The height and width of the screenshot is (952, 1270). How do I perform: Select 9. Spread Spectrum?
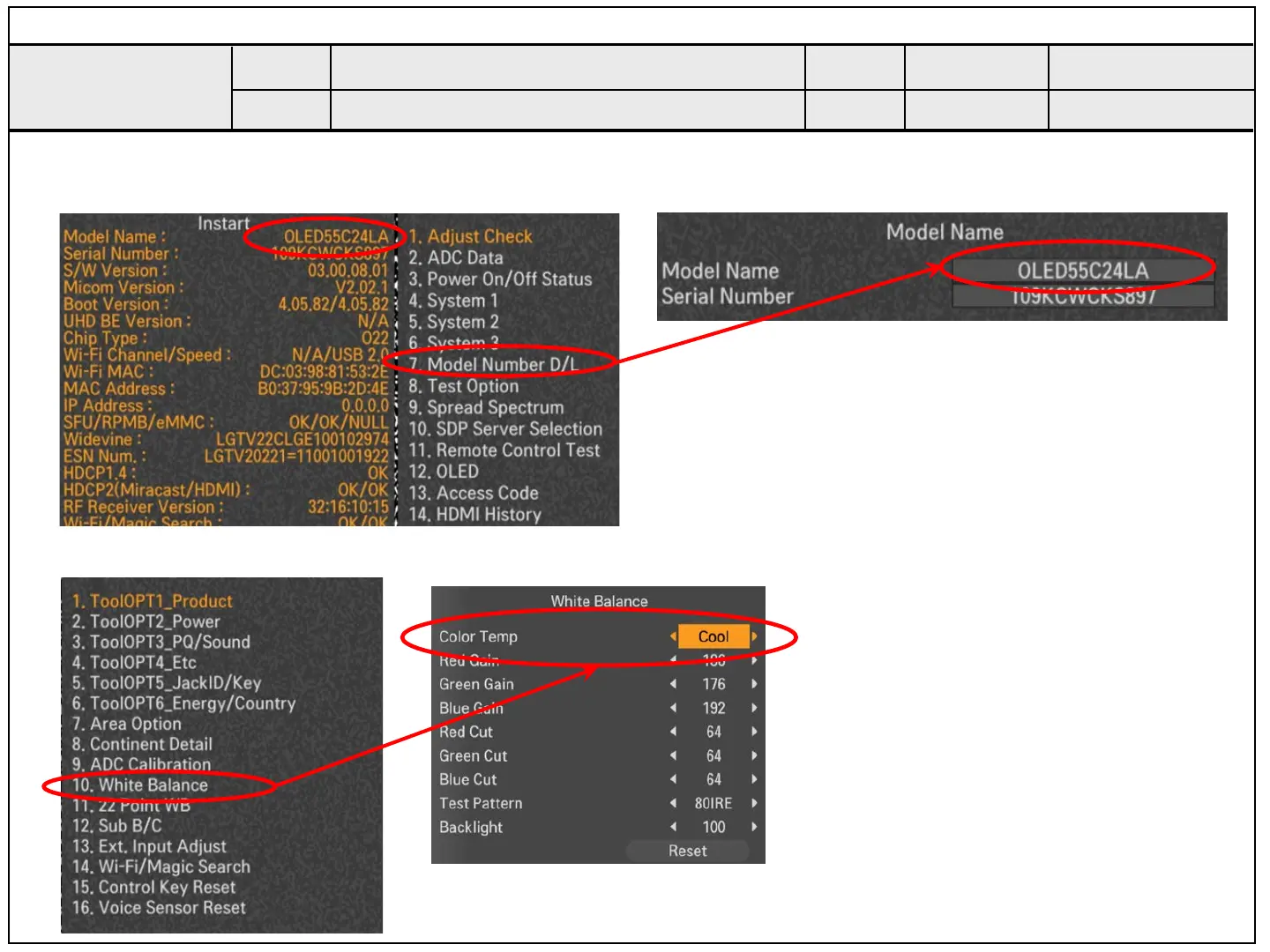[486, 407]
